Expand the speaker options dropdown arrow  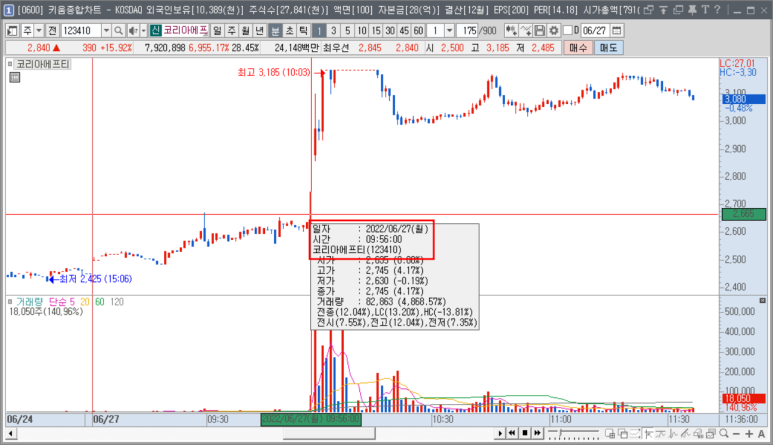143,31
